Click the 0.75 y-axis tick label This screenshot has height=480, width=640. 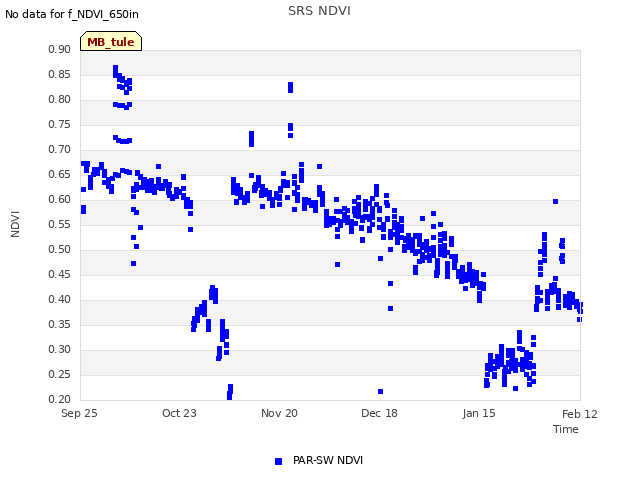click(x=60, y=124)
